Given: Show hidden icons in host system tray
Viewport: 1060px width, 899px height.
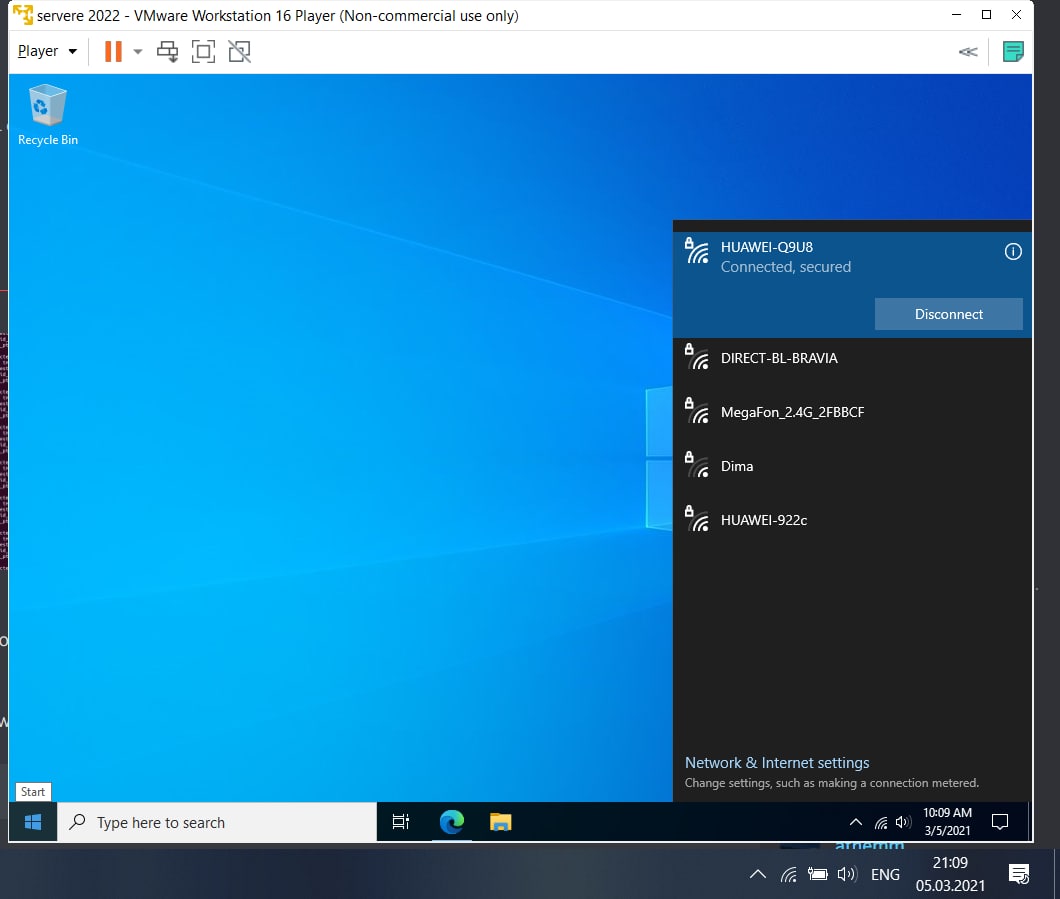Looking at the screenshot, I should pyautogui.click(x=758, y=874).
